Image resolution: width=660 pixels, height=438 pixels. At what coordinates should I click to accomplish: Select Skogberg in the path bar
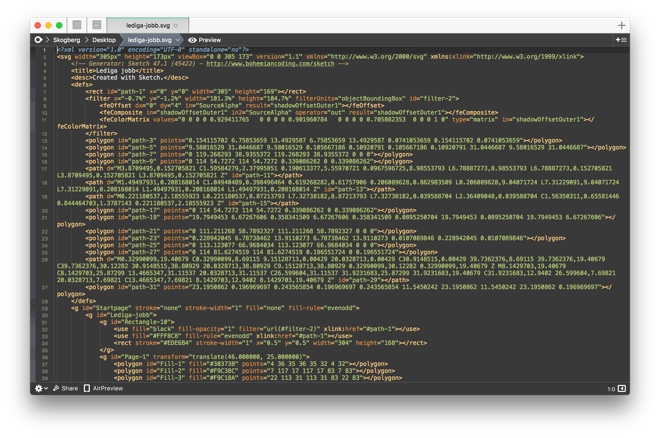(66, 40)
